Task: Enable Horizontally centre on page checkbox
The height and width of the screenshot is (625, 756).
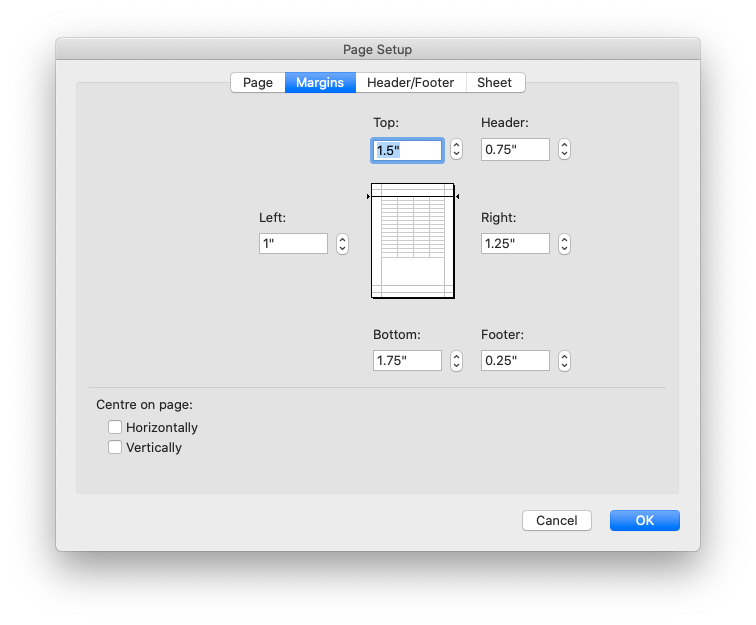Action: (115, 427)
